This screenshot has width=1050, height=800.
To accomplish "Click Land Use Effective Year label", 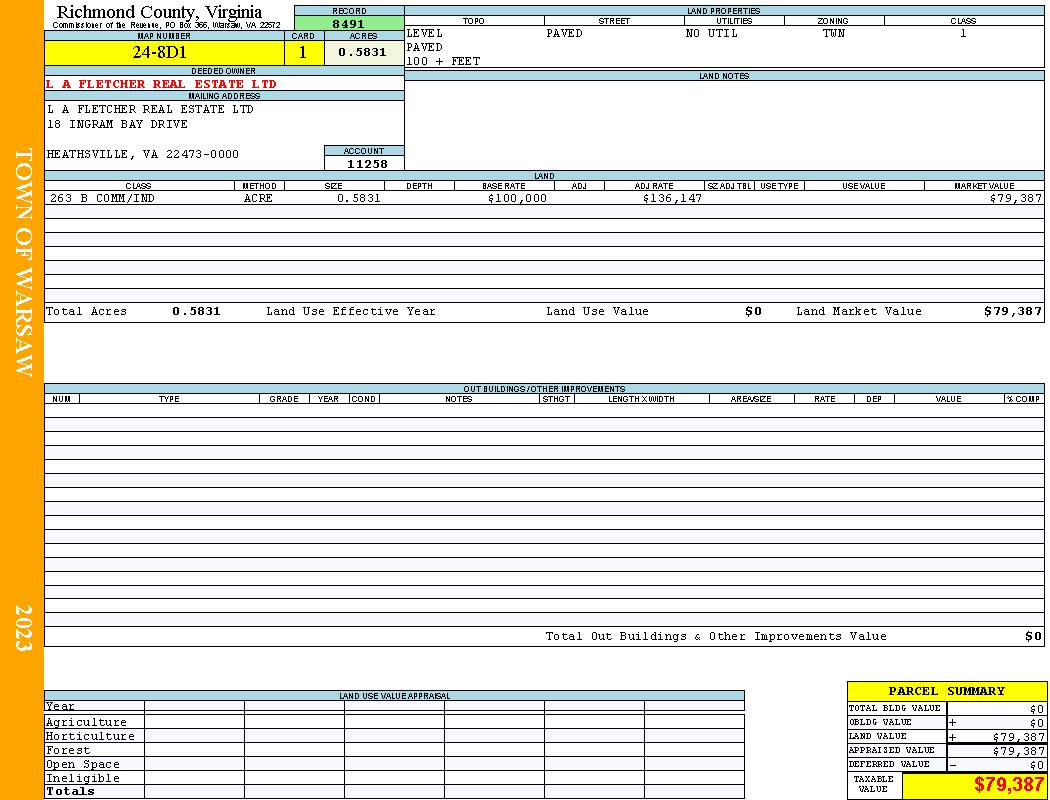I will pos(351,311).
